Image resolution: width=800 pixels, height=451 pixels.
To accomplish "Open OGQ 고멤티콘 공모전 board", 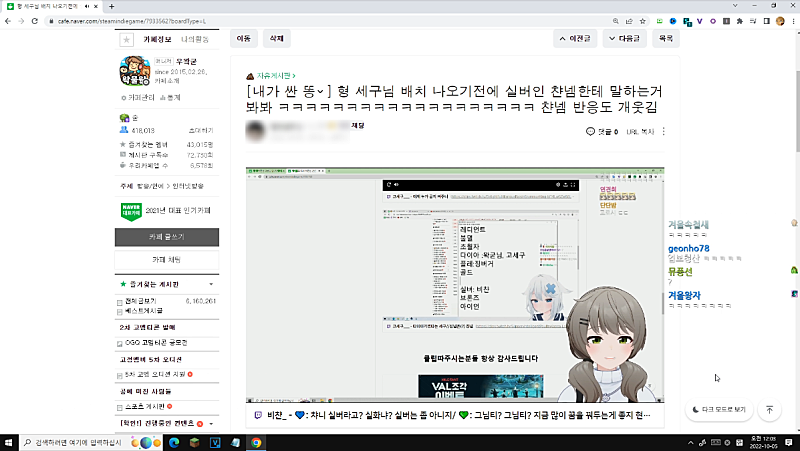I will [156, 343].
